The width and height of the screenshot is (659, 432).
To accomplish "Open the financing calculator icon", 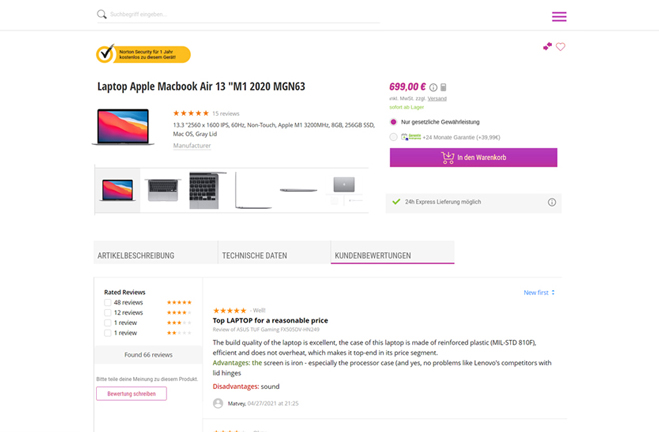I will (444, 87).
